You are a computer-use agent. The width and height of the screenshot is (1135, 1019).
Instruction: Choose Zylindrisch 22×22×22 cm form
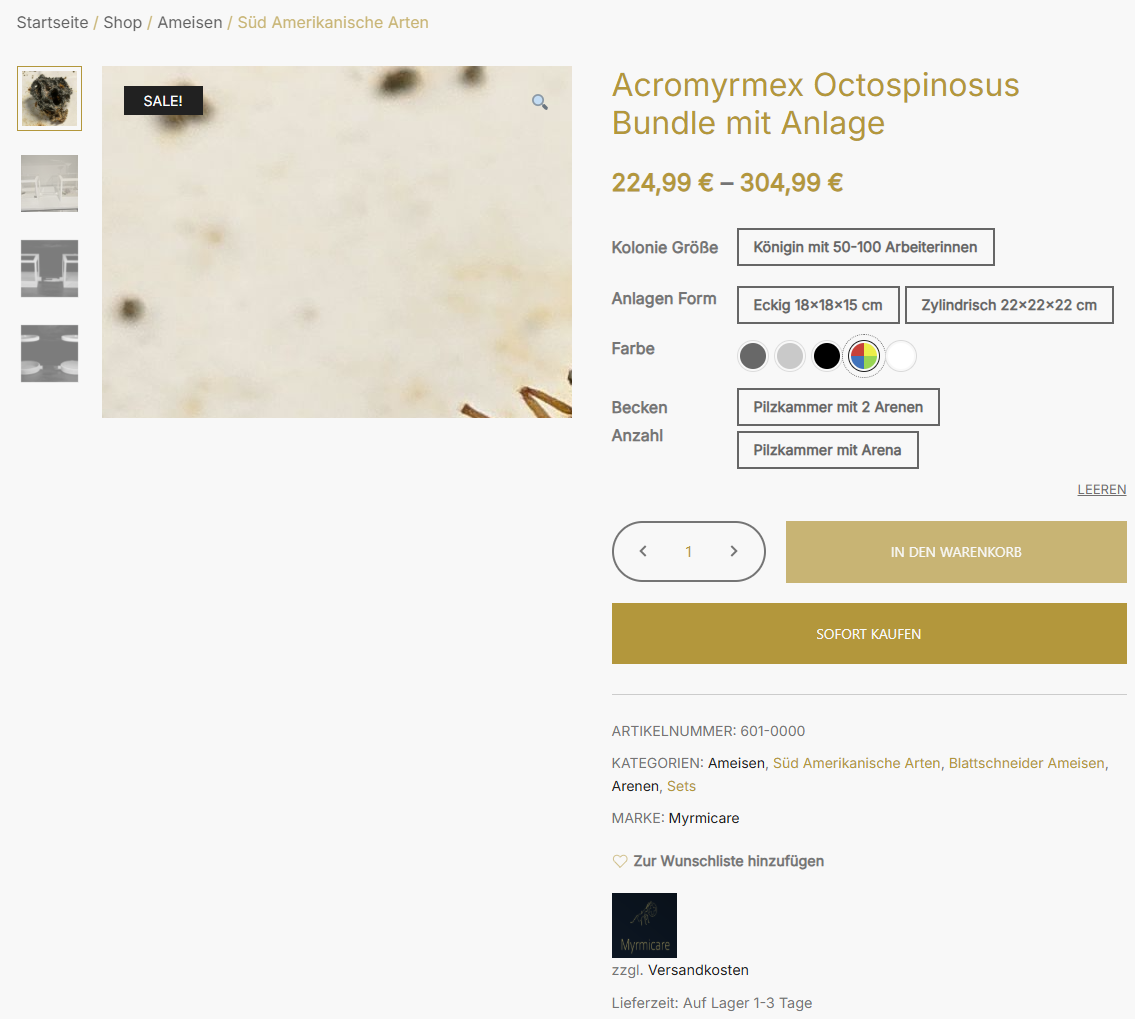coord(1009,305)
